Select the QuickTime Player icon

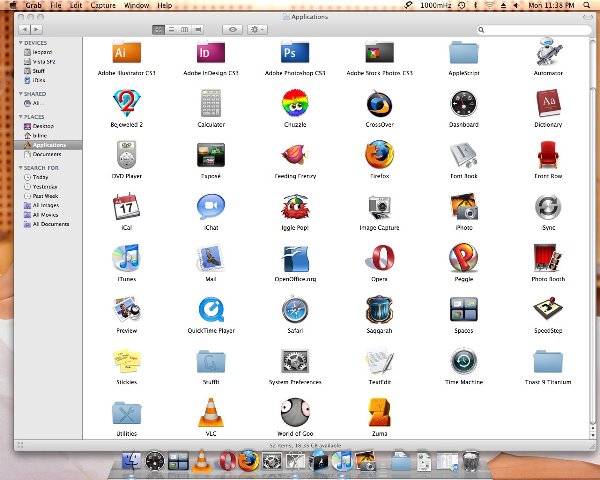(211, 309)
